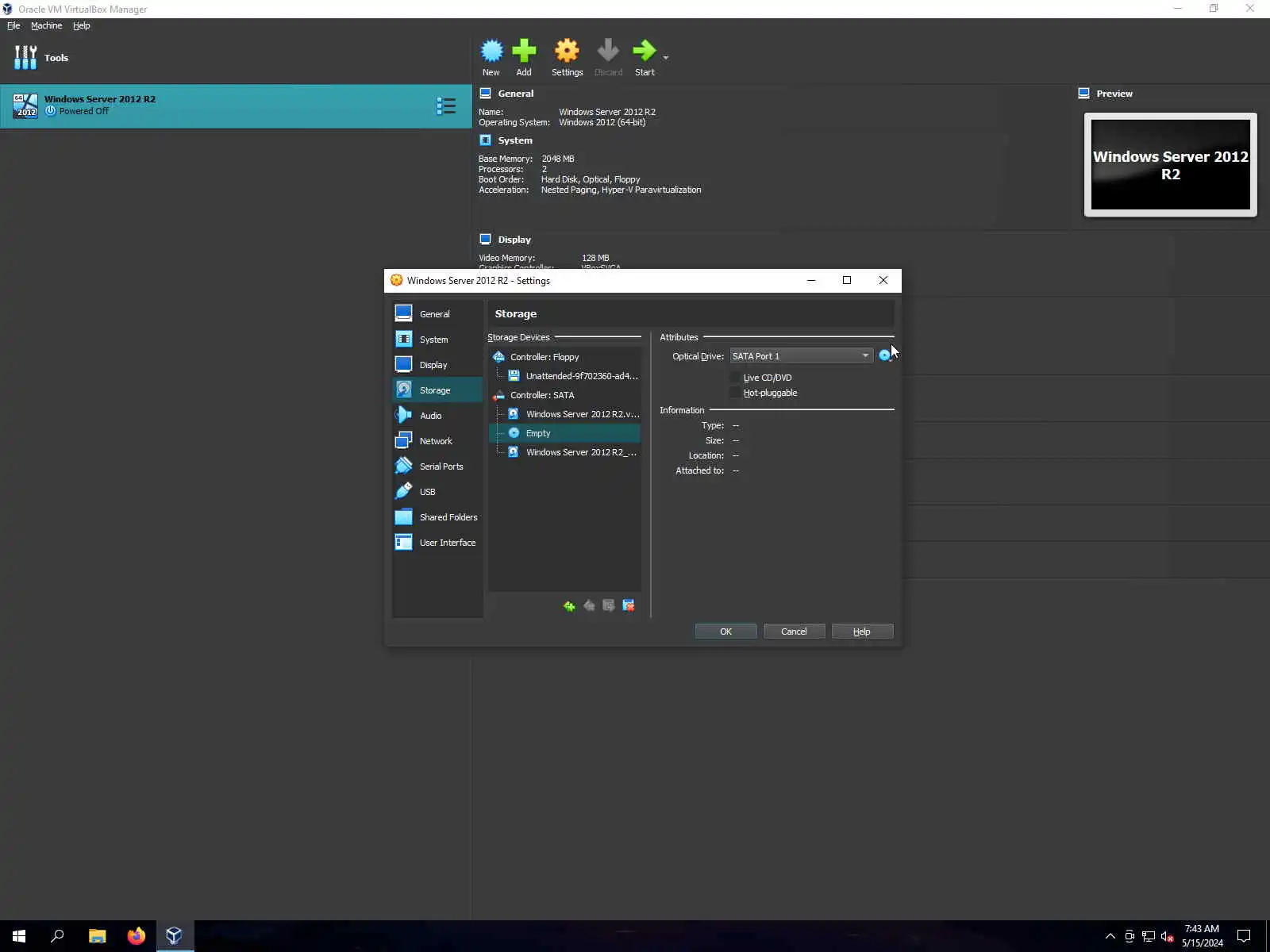Select Windows Server 2012 R2.v... disk entry
Viewport: 1270px width, 952px height.
click(564, 414)
